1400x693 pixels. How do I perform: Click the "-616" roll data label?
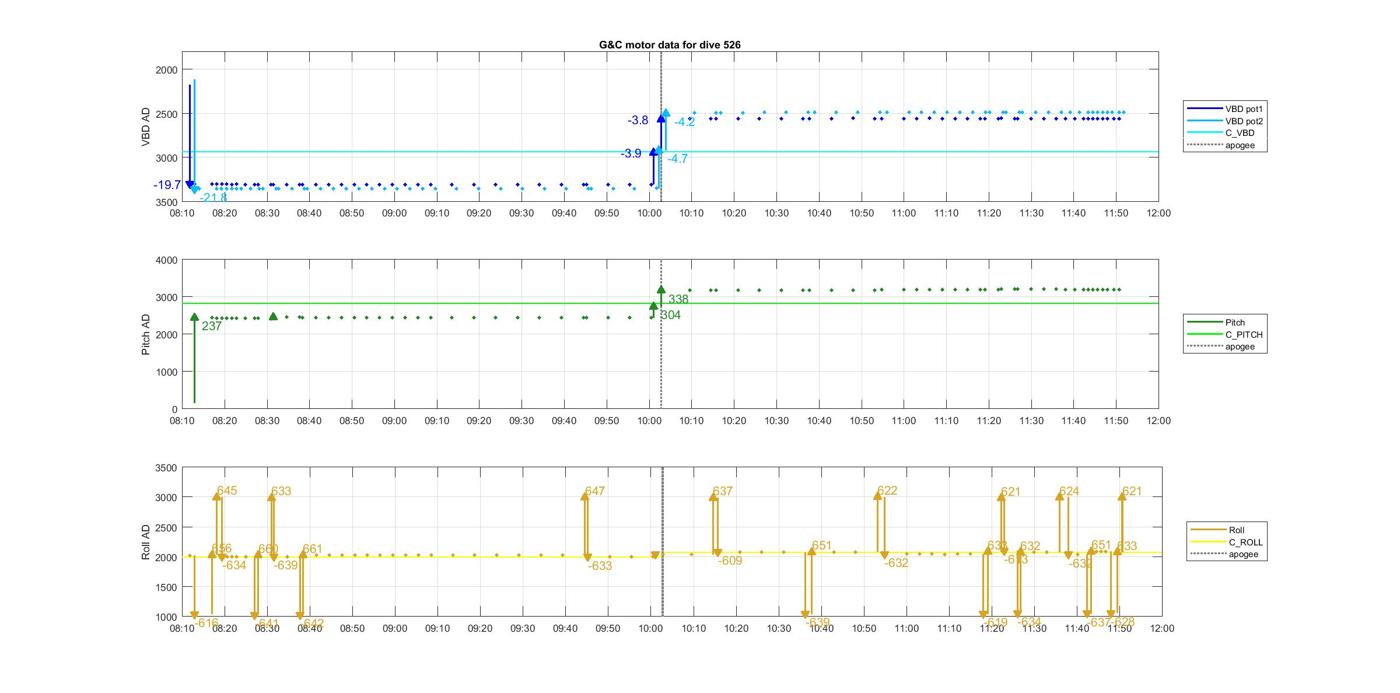(206, 623)
